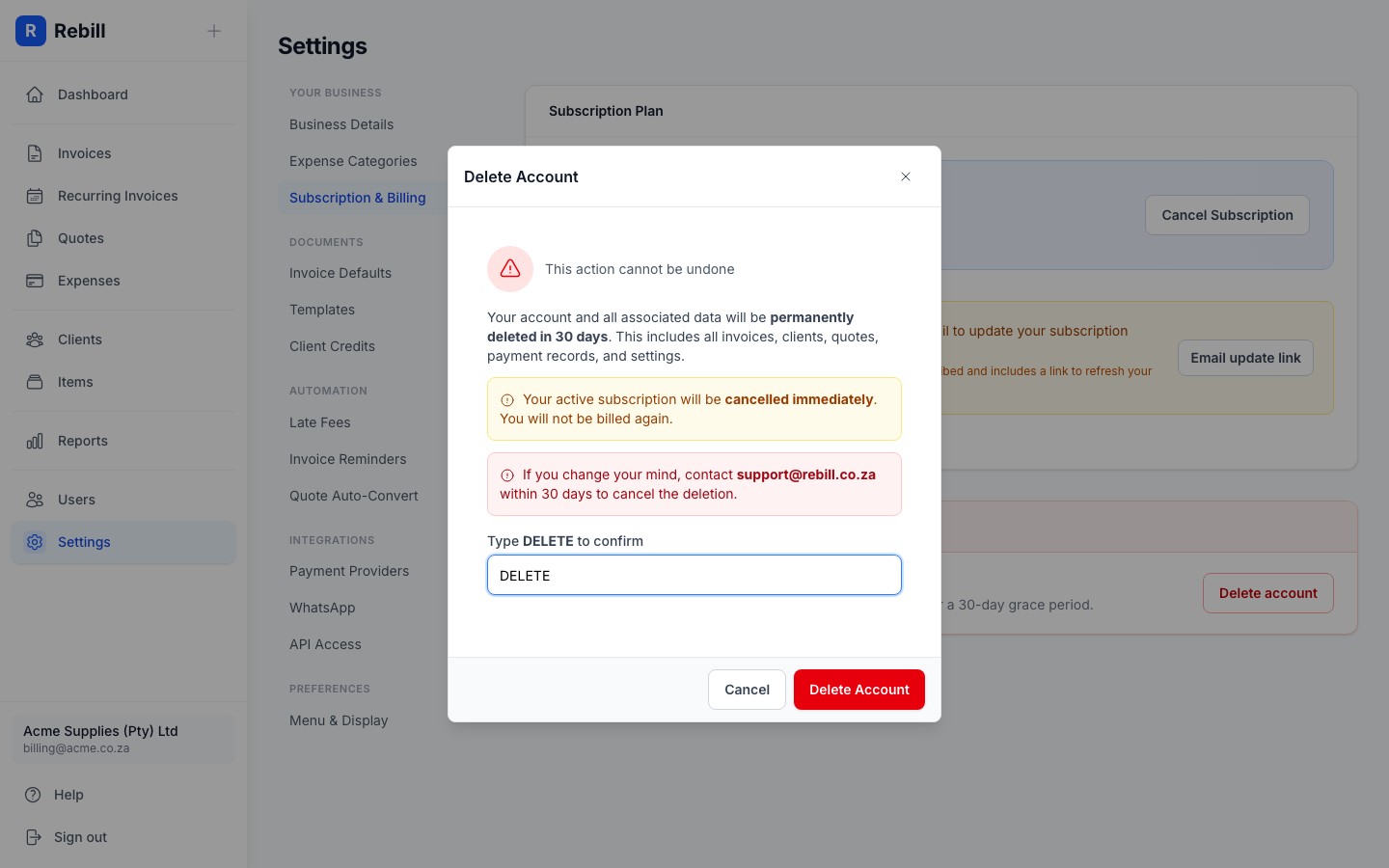This screenshot has width=1389, height=868.
Task: Open the API Access settings page
Action: pyautogui.click(x=325, y=644)
